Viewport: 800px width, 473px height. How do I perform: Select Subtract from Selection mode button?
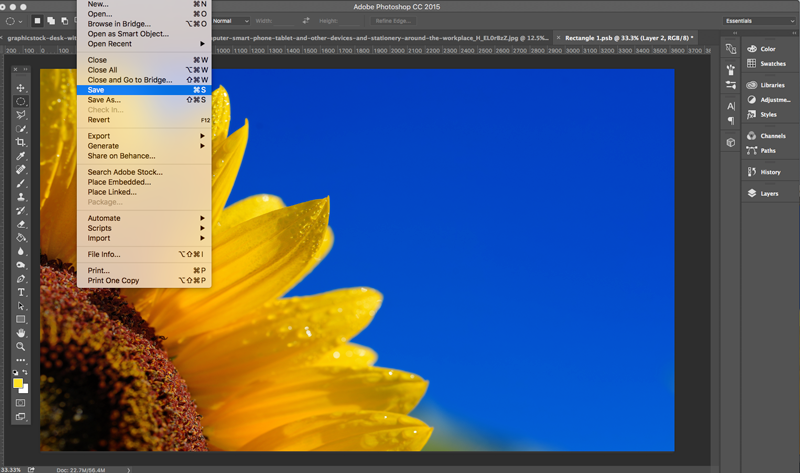tap(64, 21)
